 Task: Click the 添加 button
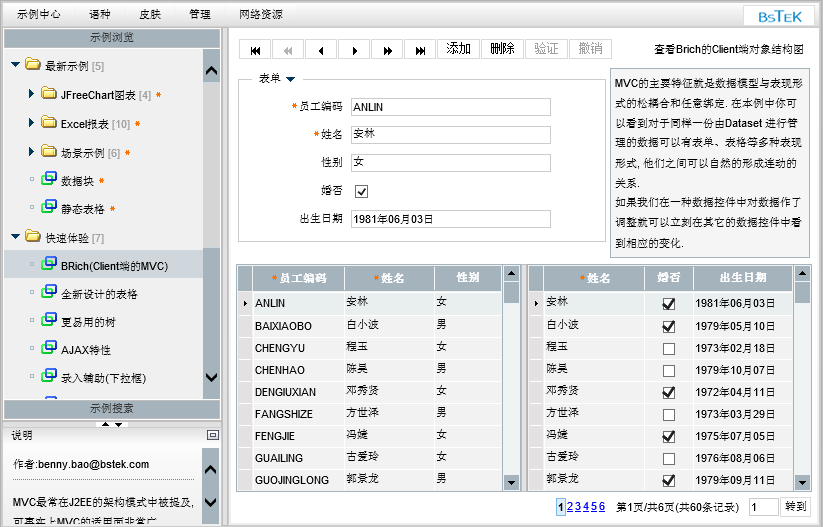coord(458,49)
